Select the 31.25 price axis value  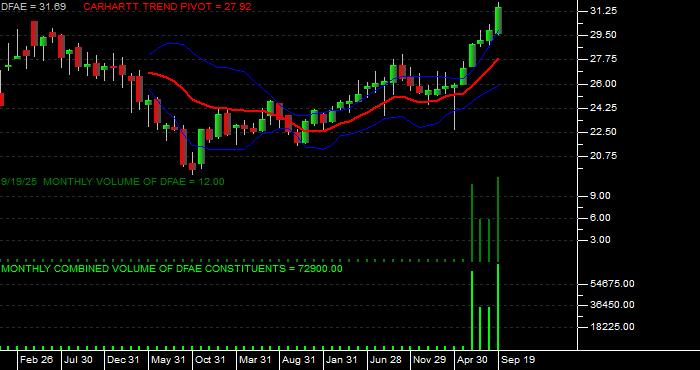click(x=603, y=11)
